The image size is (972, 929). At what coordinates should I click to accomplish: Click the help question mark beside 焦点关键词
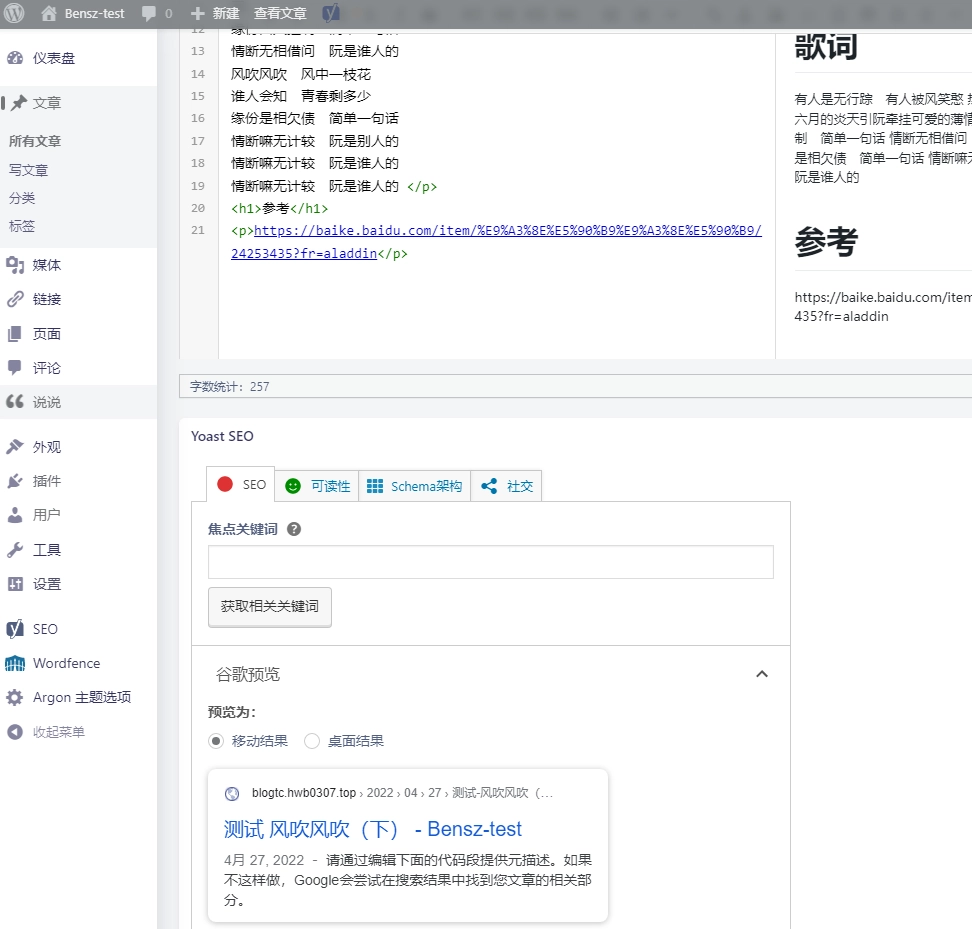294,529
